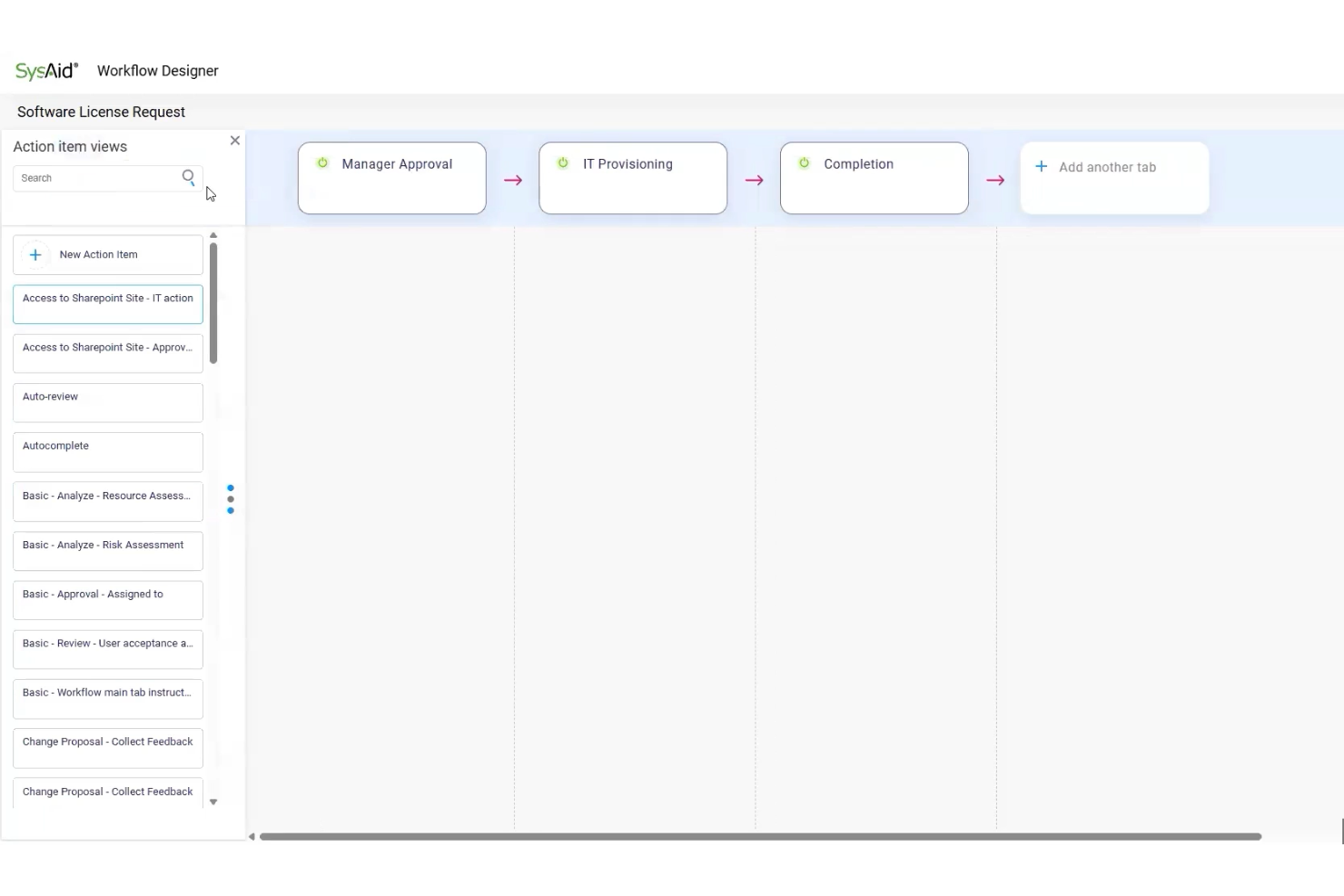This screenshot has height=896, width=1344.
Task: Click the arrow before Add another tab
Action: [995, 179]
